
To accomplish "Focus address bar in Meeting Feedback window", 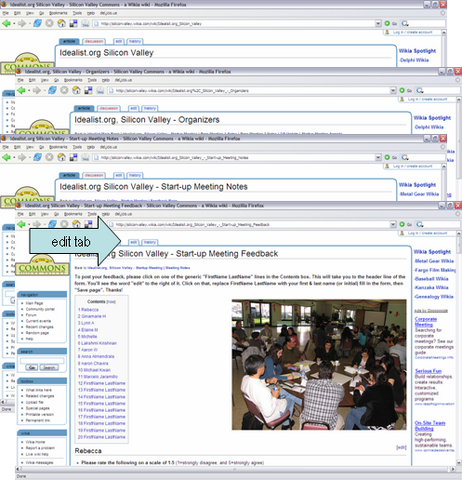I will tap(249, 224).
